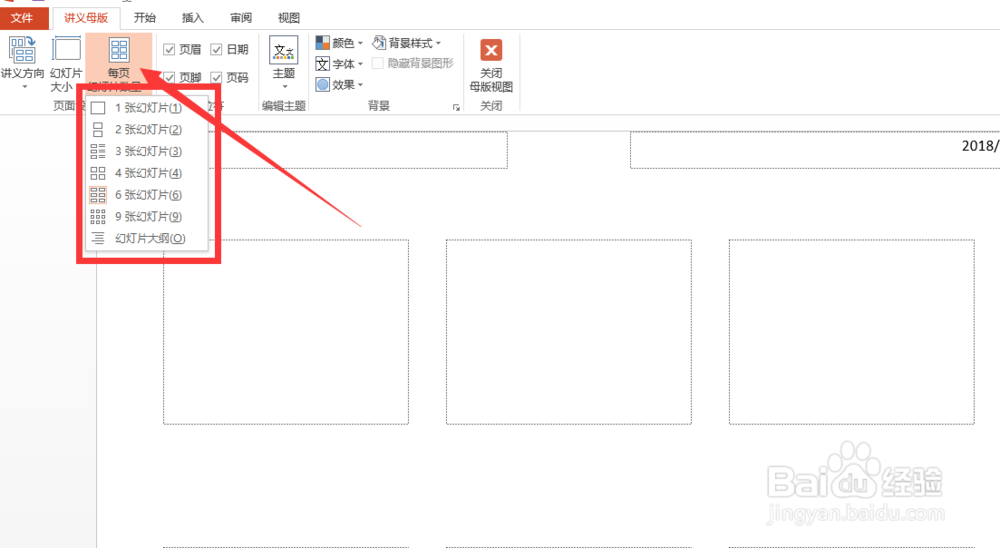
Task: Toggle the Date (日期) checkbox
Action: (x=216, y=49)
